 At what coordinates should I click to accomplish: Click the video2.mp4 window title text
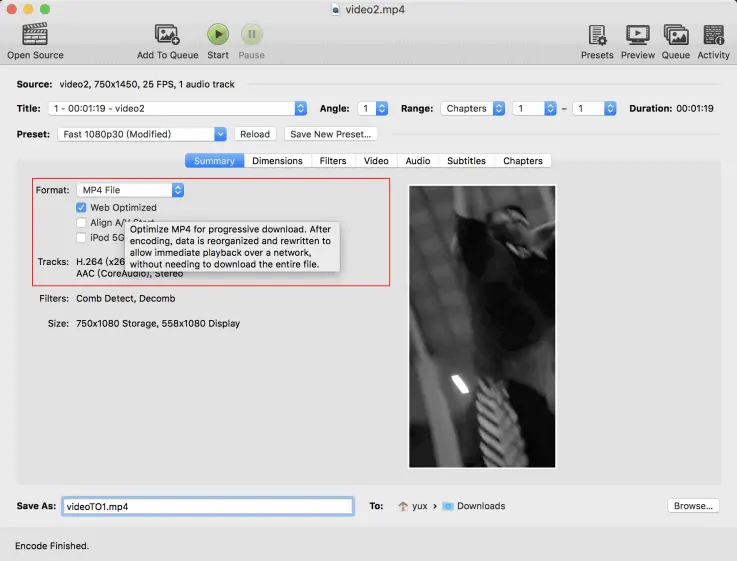tap(375, 10)
